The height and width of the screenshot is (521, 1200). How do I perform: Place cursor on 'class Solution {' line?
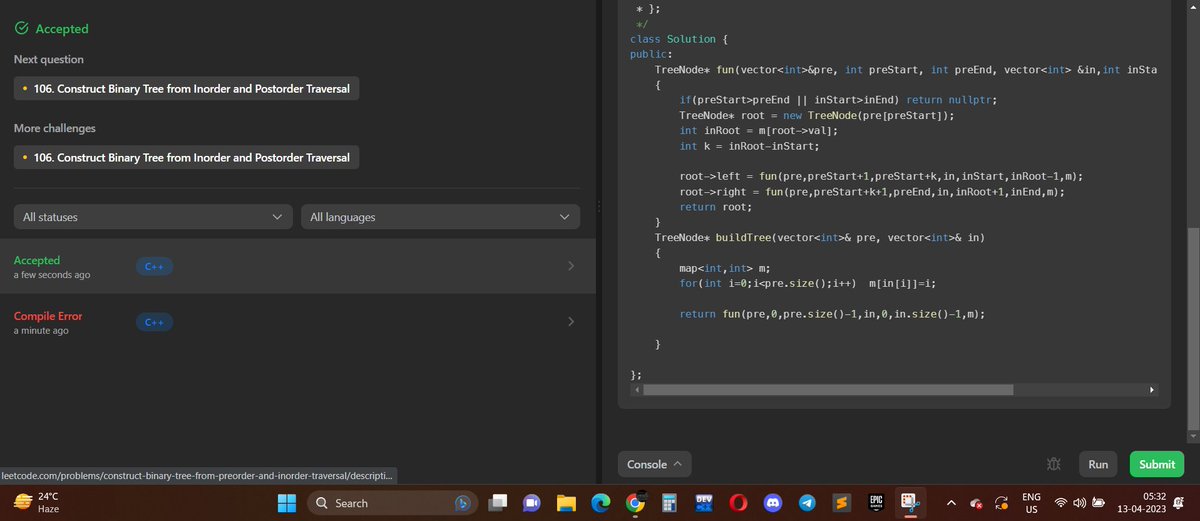click(679, 39)
